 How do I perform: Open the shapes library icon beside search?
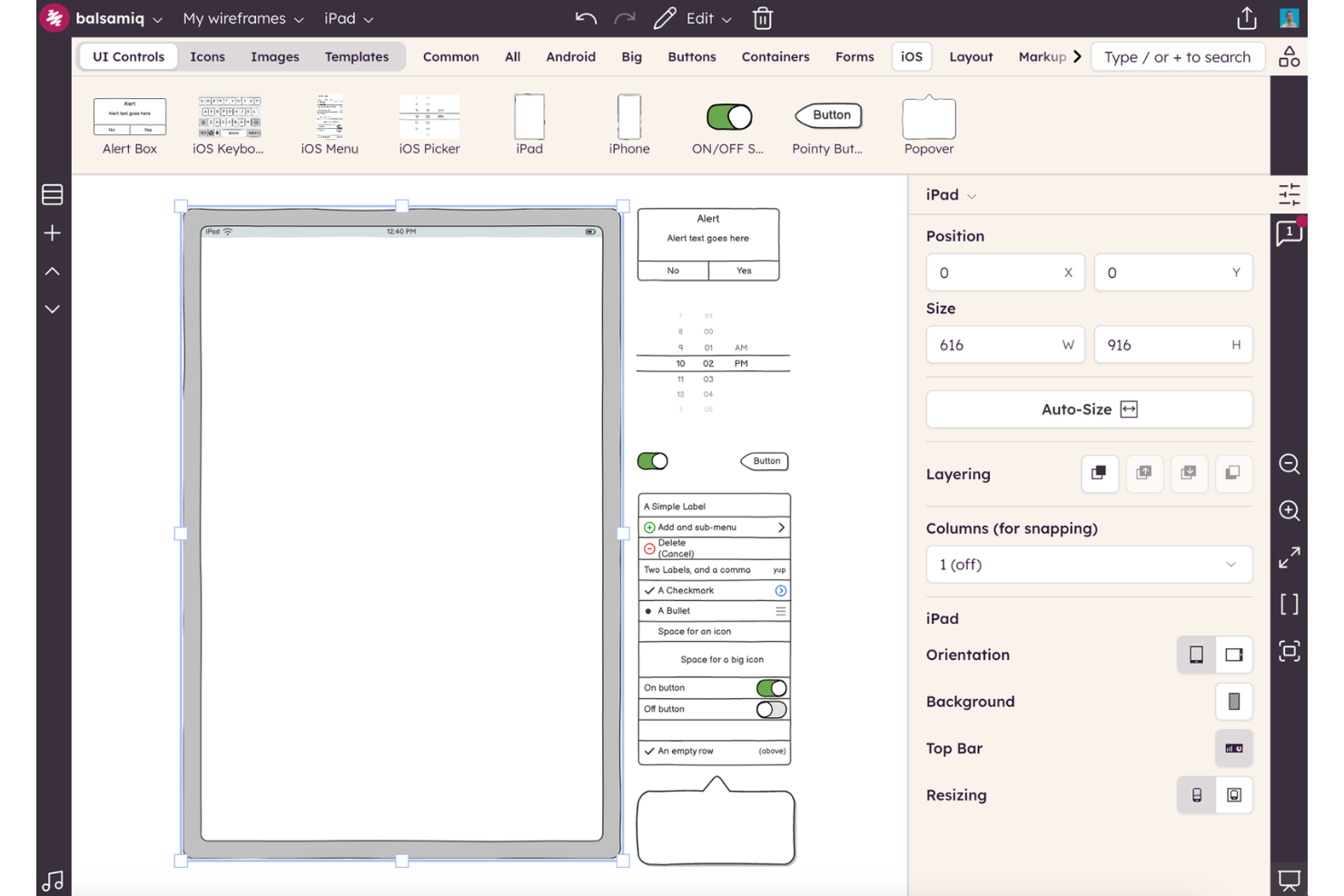[1289, 57]
